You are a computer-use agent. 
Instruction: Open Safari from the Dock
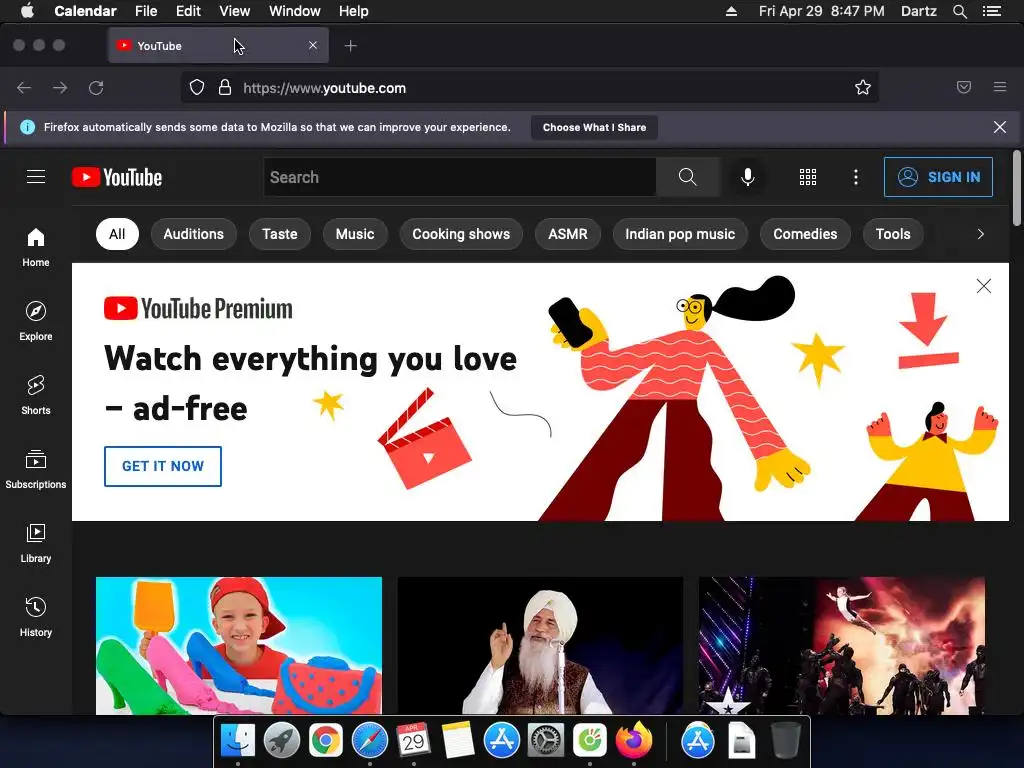click(x=370, y=741)
